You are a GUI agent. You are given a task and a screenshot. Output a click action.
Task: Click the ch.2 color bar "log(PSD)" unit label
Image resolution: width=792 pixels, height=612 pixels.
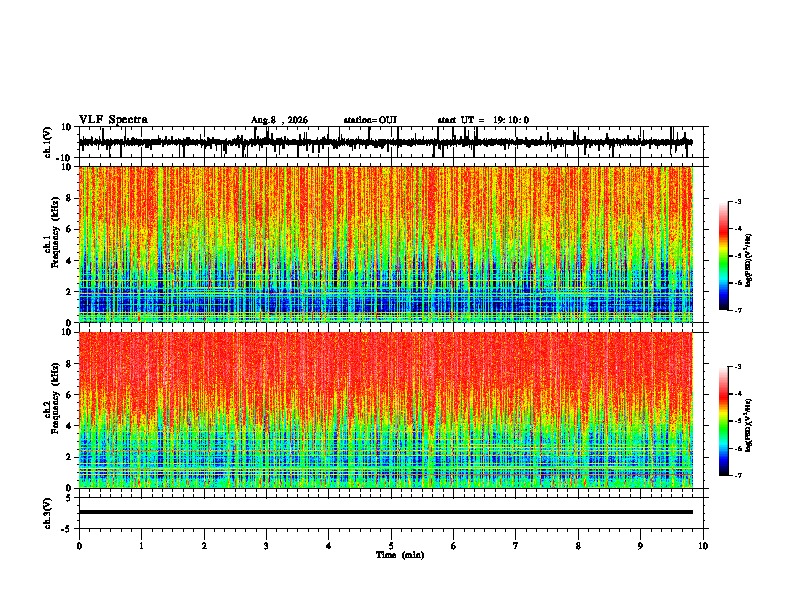[749, 426]
